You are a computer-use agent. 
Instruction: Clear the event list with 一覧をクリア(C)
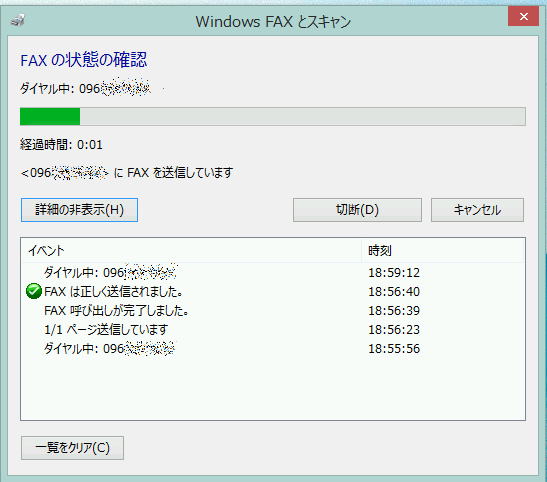72,447
